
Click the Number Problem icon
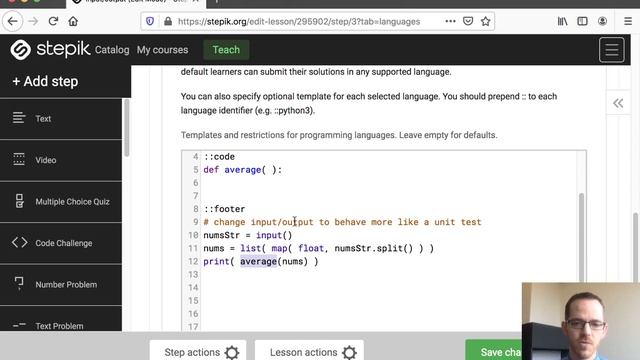[19, 284]
